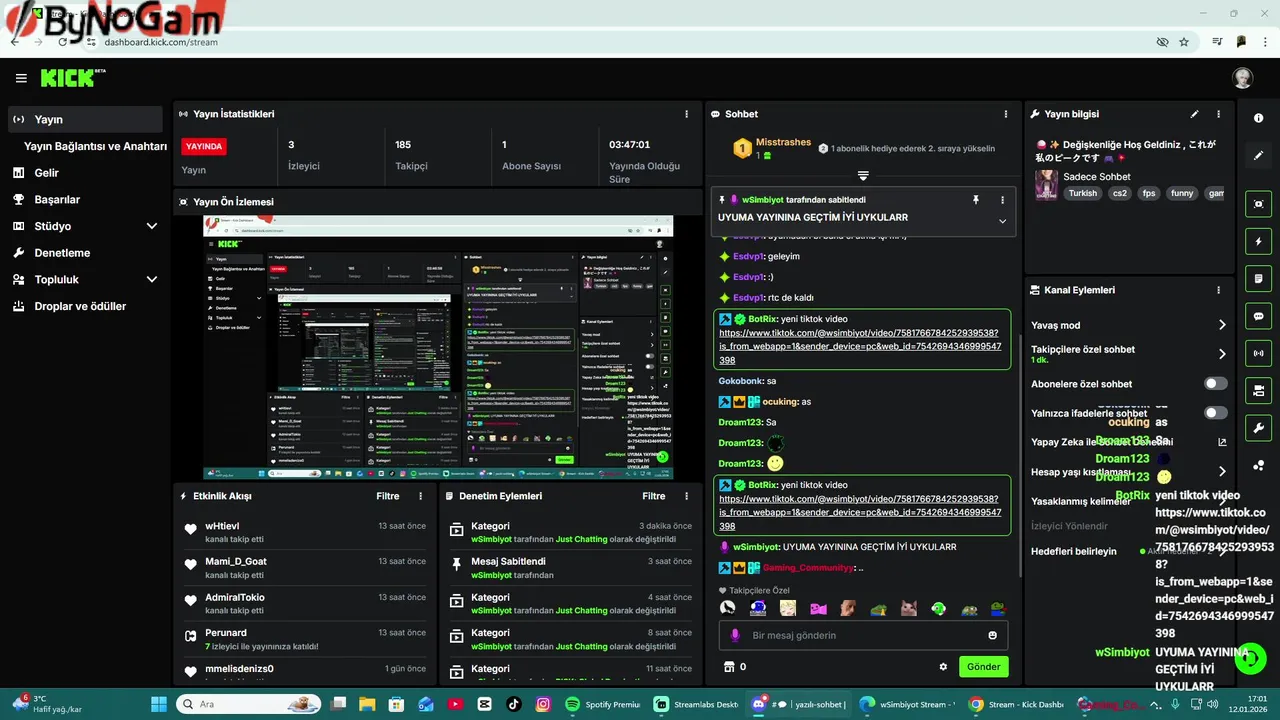Open the Yayın bilgisi three-dot menu
This screenshot has width=1280, height=720.
[x=1218, y=114]
